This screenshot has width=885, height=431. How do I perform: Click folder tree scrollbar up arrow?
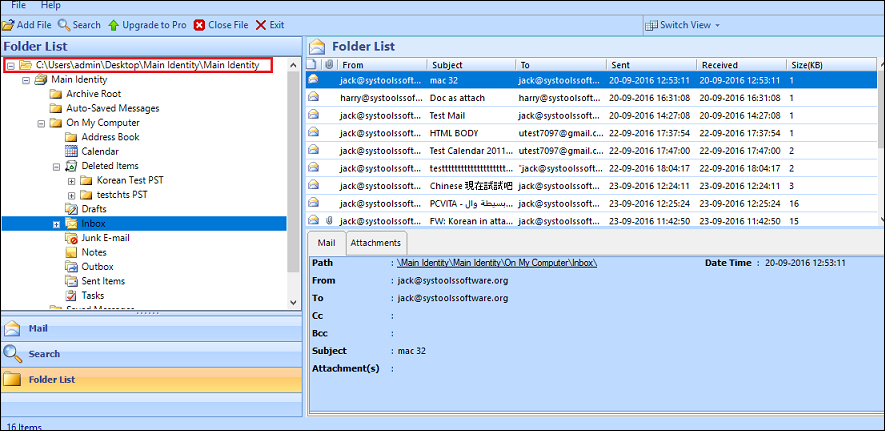(x=293, y=65)
